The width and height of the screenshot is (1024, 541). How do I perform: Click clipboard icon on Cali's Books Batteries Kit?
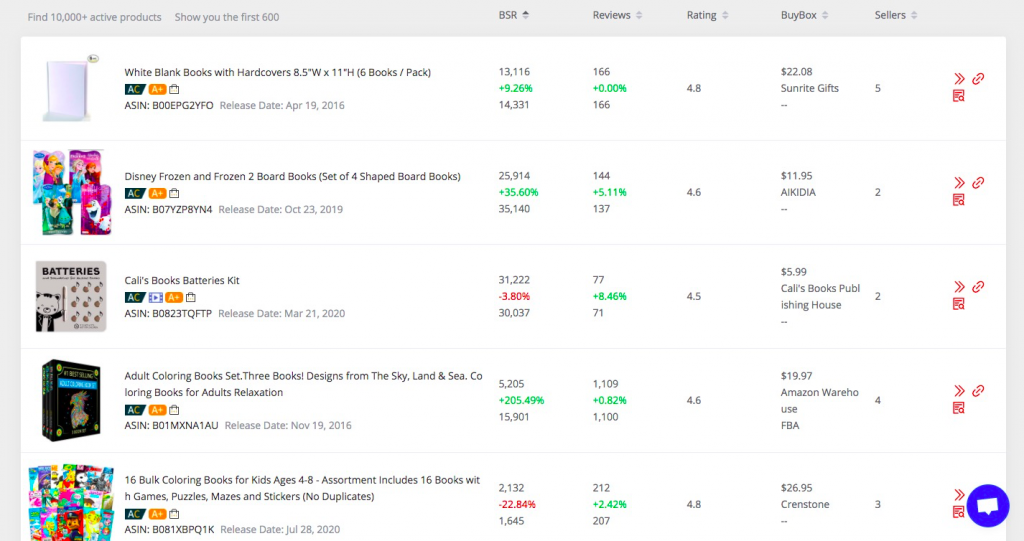tap(191, 297)
